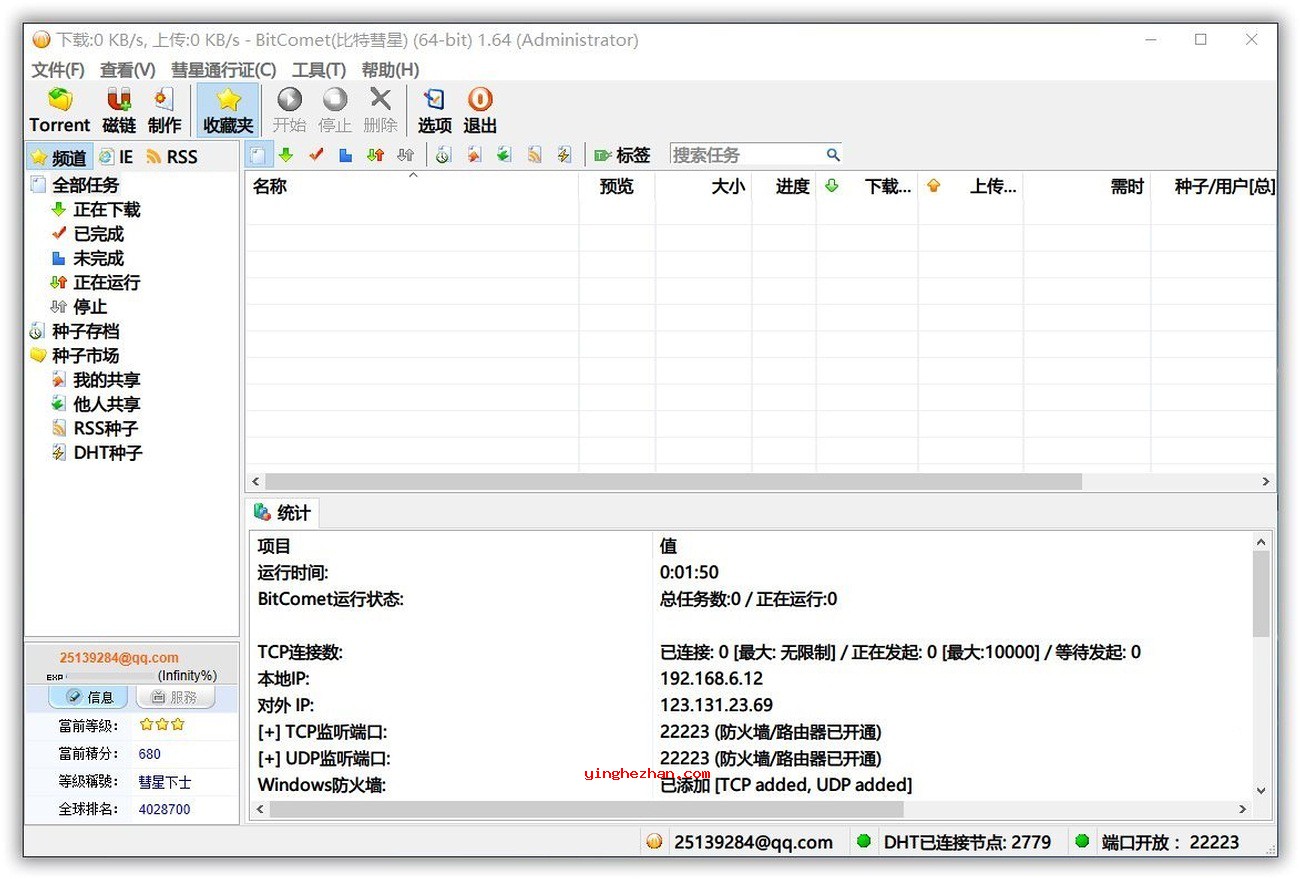Expand the [+] TCP监听端口 row
Image resolution: width=1300 pixels, height=879 pixels.
pyautogui.click(x=322, y=732)
